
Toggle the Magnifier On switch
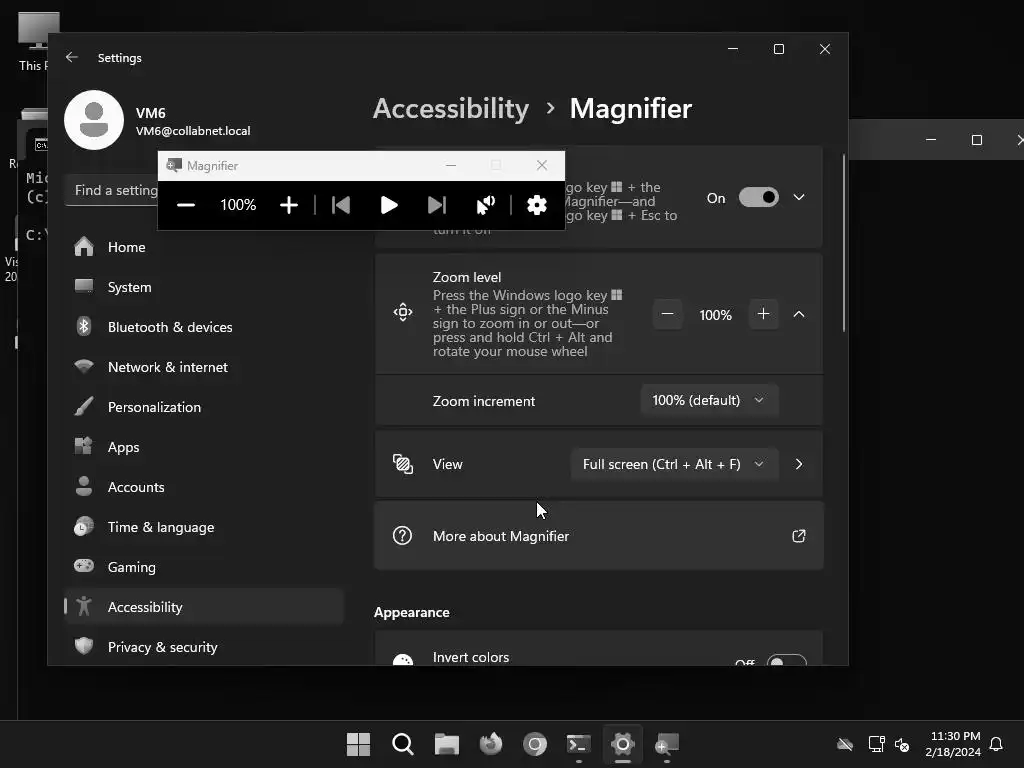pos(758,197)
